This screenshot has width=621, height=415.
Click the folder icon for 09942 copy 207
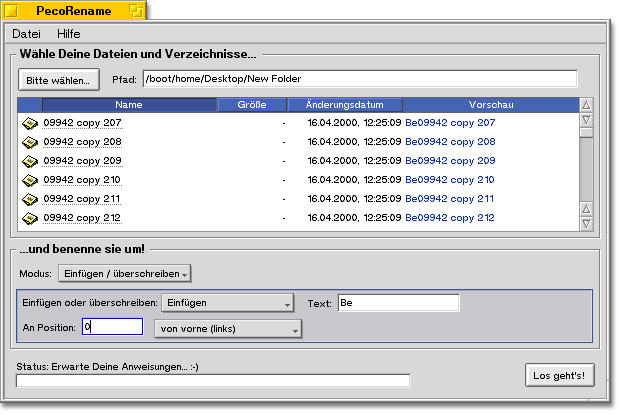pyautogui.click(x=30, y=124)
